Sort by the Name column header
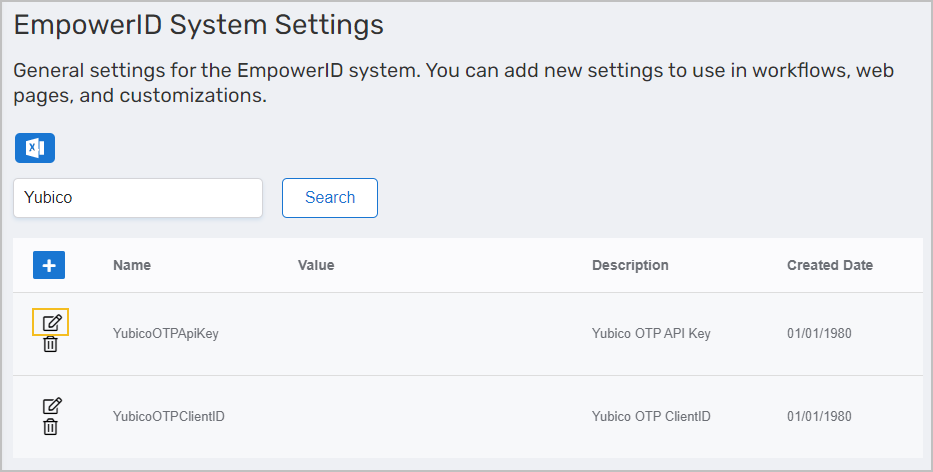This screenshot has width=933, height=472. (132, 265)
